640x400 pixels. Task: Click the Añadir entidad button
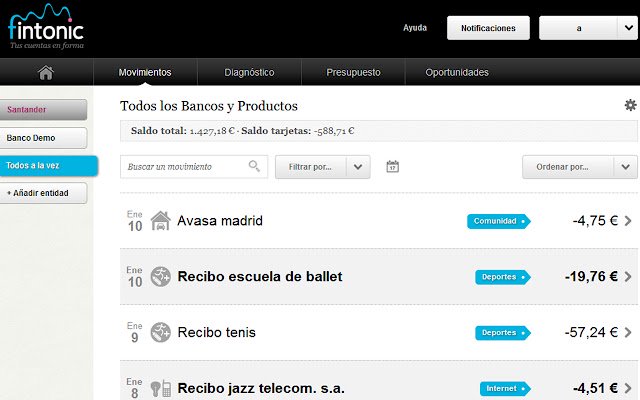coord(43,193)
